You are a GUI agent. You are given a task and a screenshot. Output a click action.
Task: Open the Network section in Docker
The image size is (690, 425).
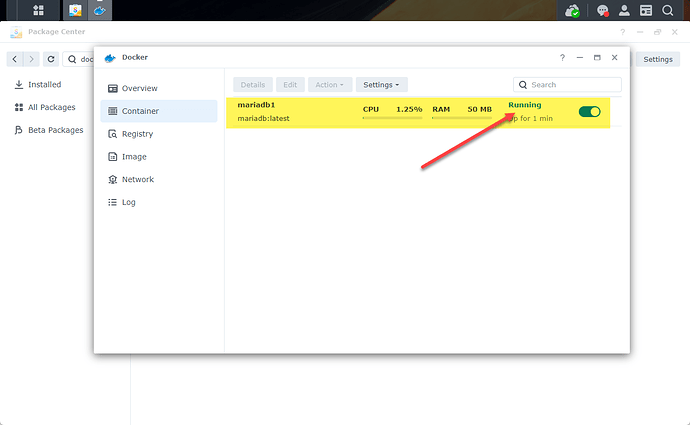click(159, 180)
